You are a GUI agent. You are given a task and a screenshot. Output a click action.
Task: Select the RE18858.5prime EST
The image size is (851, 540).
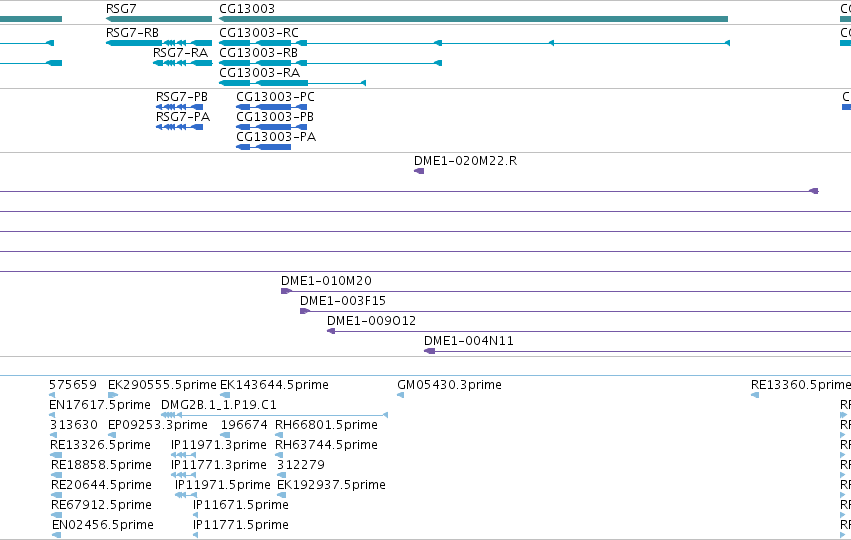pyautogui.click(x=101, y=465)
